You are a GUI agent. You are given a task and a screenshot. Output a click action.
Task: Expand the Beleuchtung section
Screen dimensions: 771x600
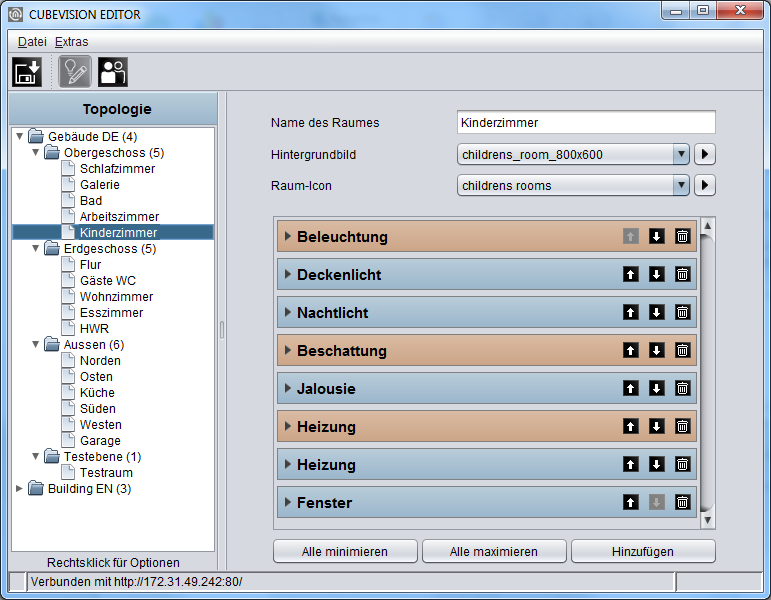(x=288, y=236)
